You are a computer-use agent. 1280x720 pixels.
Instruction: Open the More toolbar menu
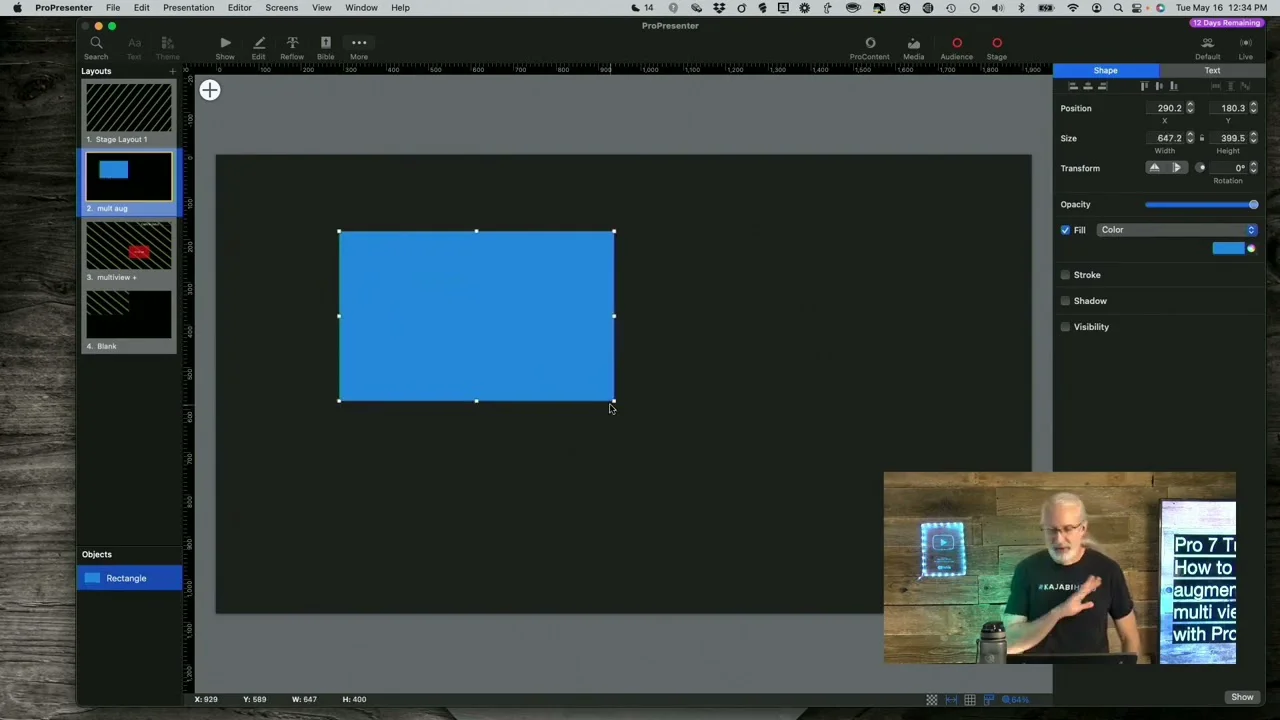click(x=358, y=47)
